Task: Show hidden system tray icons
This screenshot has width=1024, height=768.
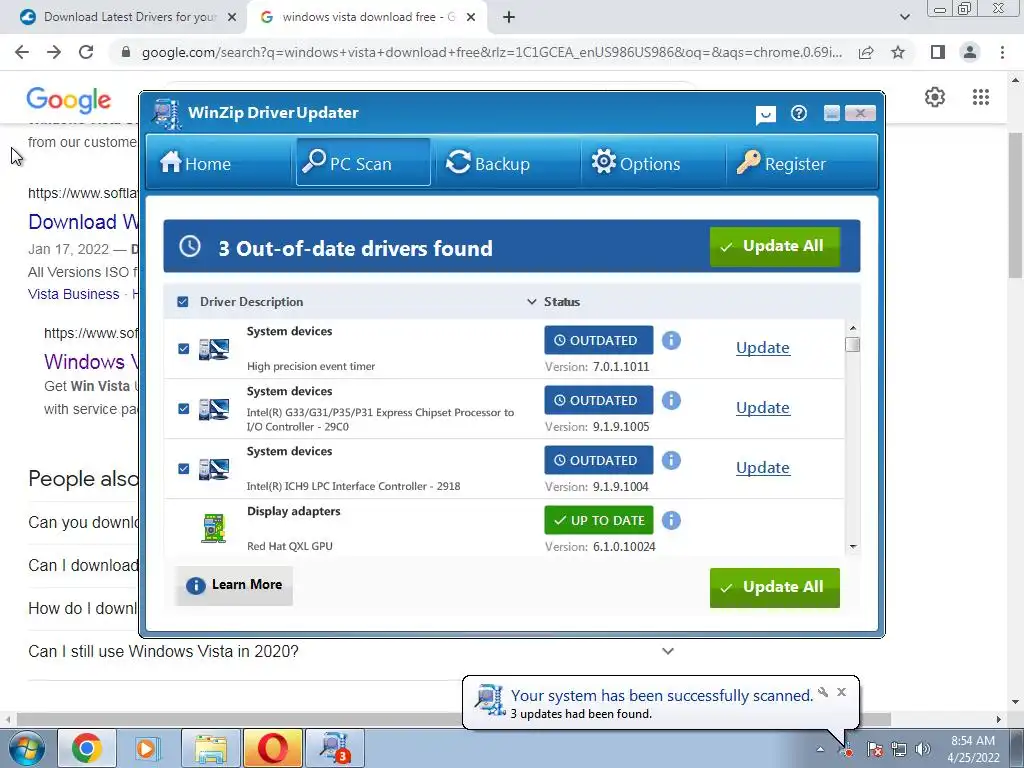Action: (x=820, y=750)
